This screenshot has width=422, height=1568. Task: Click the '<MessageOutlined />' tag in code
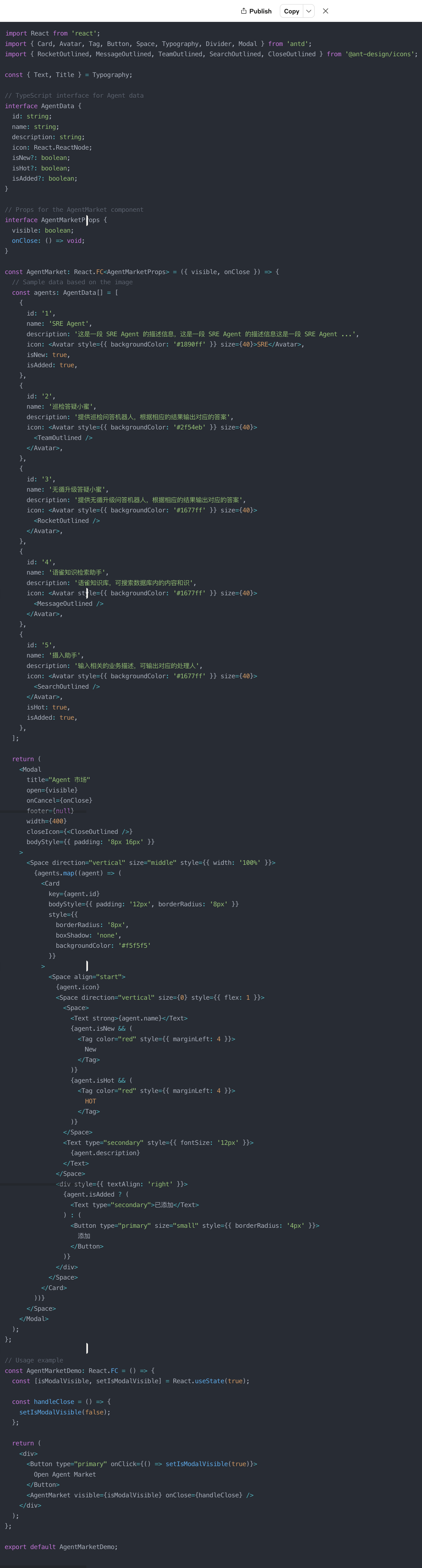point(69,604)
